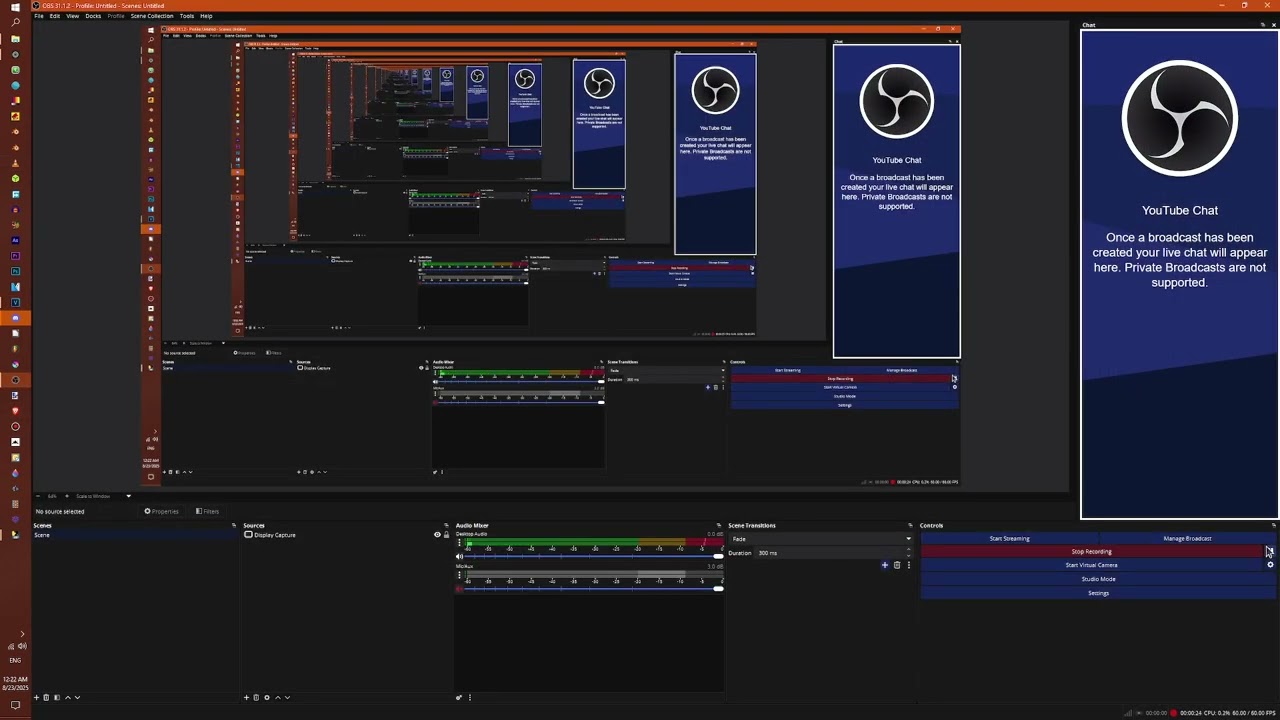1280x720 pixels.
Task: Pop out the Scene Transitions dock icon
Action: coord(910,525)
